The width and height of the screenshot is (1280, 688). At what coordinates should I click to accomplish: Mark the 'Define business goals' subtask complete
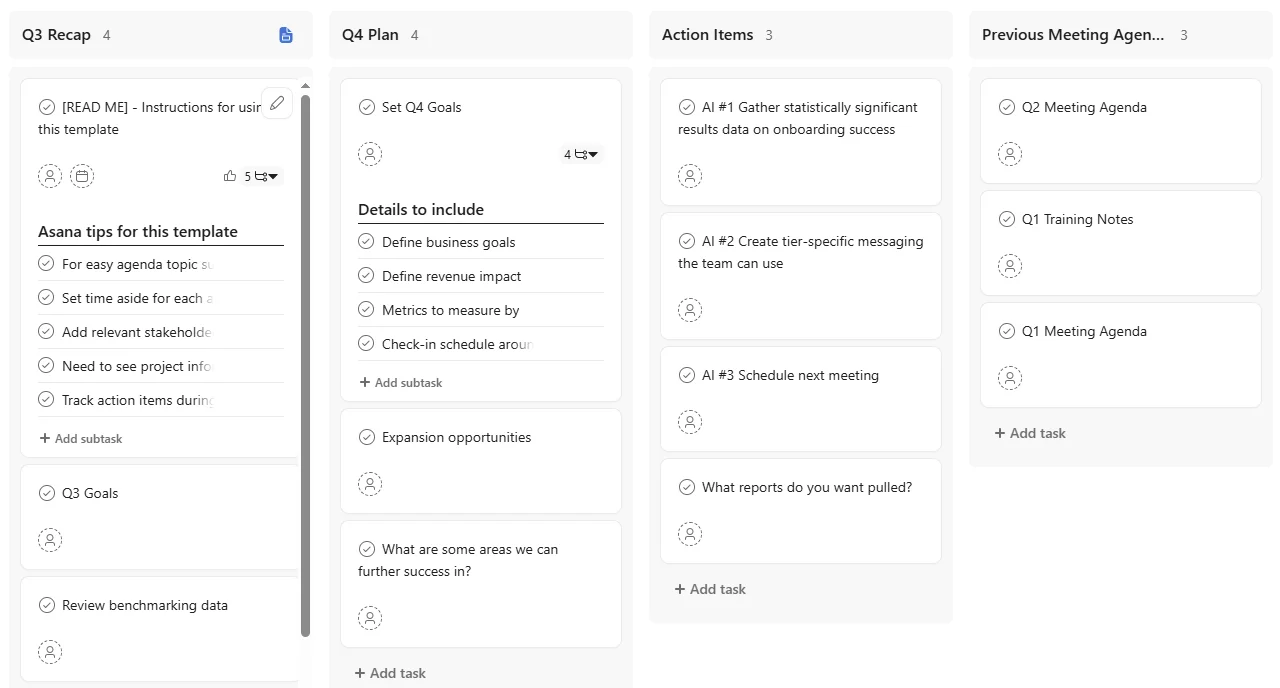tap(365, 242)
